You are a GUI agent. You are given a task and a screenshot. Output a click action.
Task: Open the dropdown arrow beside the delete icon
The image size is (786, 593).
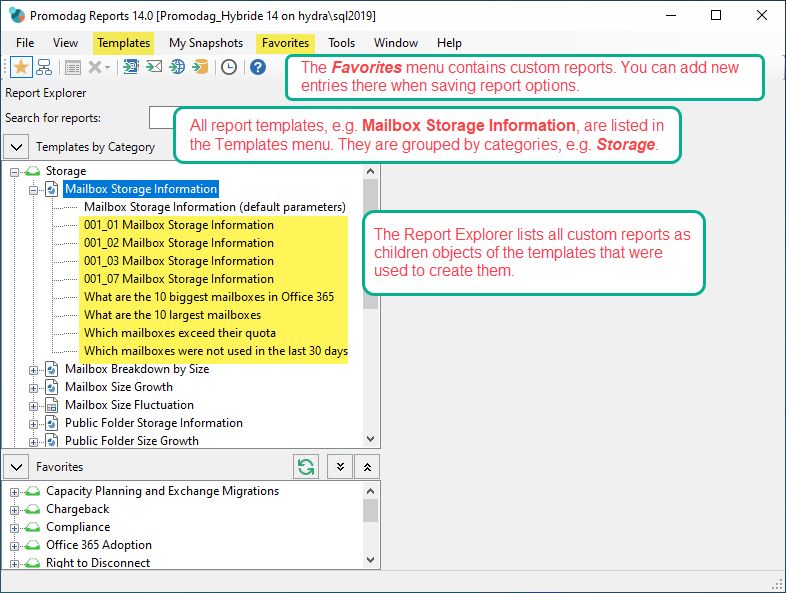tap(107, 67)
